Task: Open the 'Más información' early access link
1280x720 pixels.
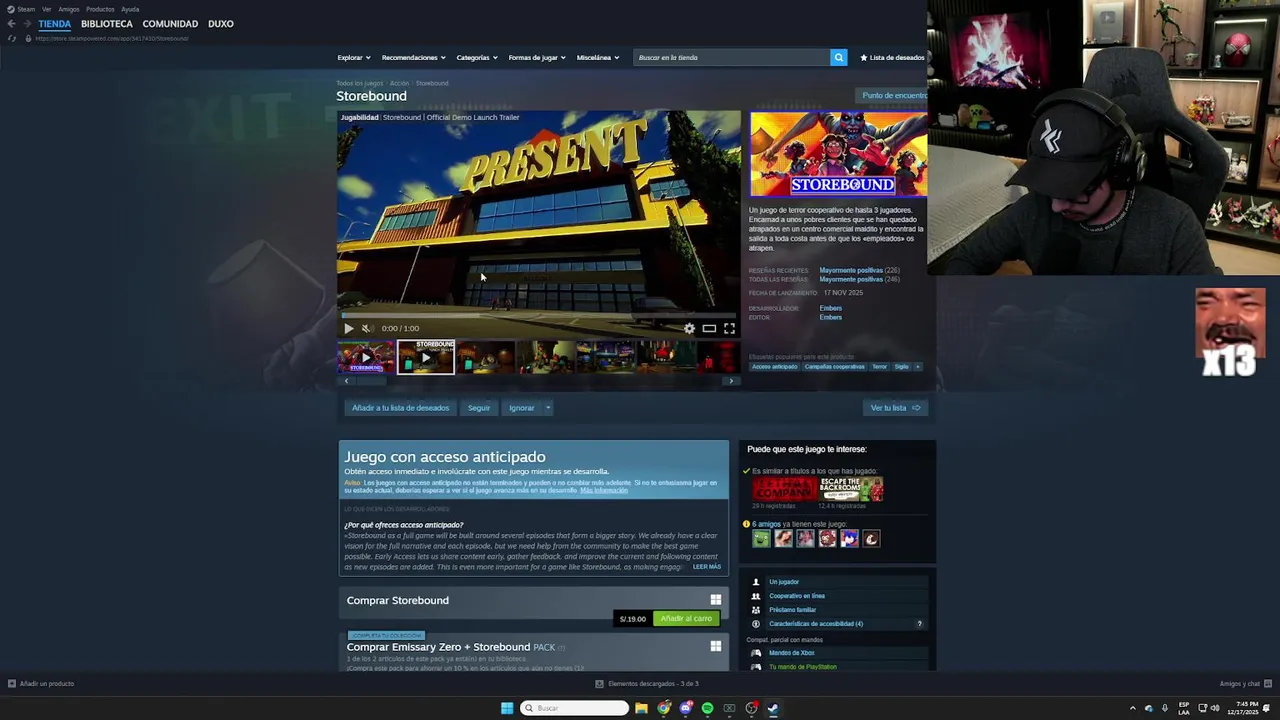Action: [604, 491]
